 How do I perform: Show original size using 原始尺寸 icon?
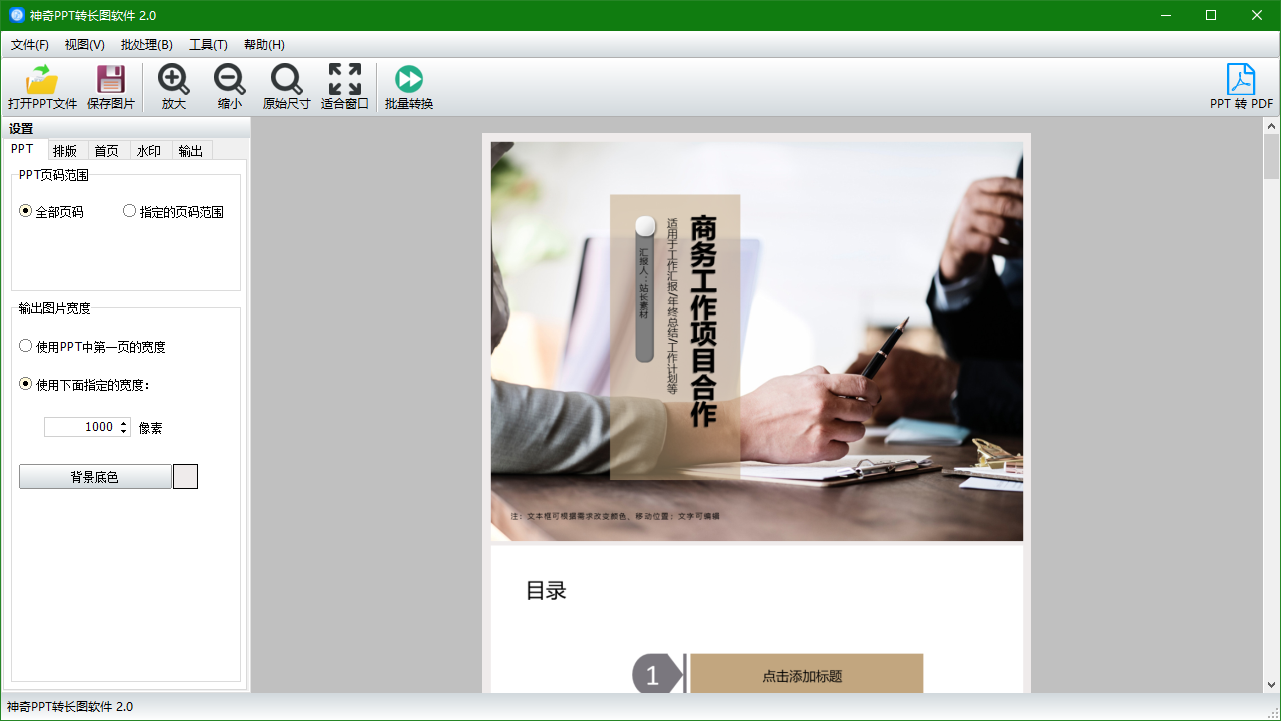tap(286, 80)
